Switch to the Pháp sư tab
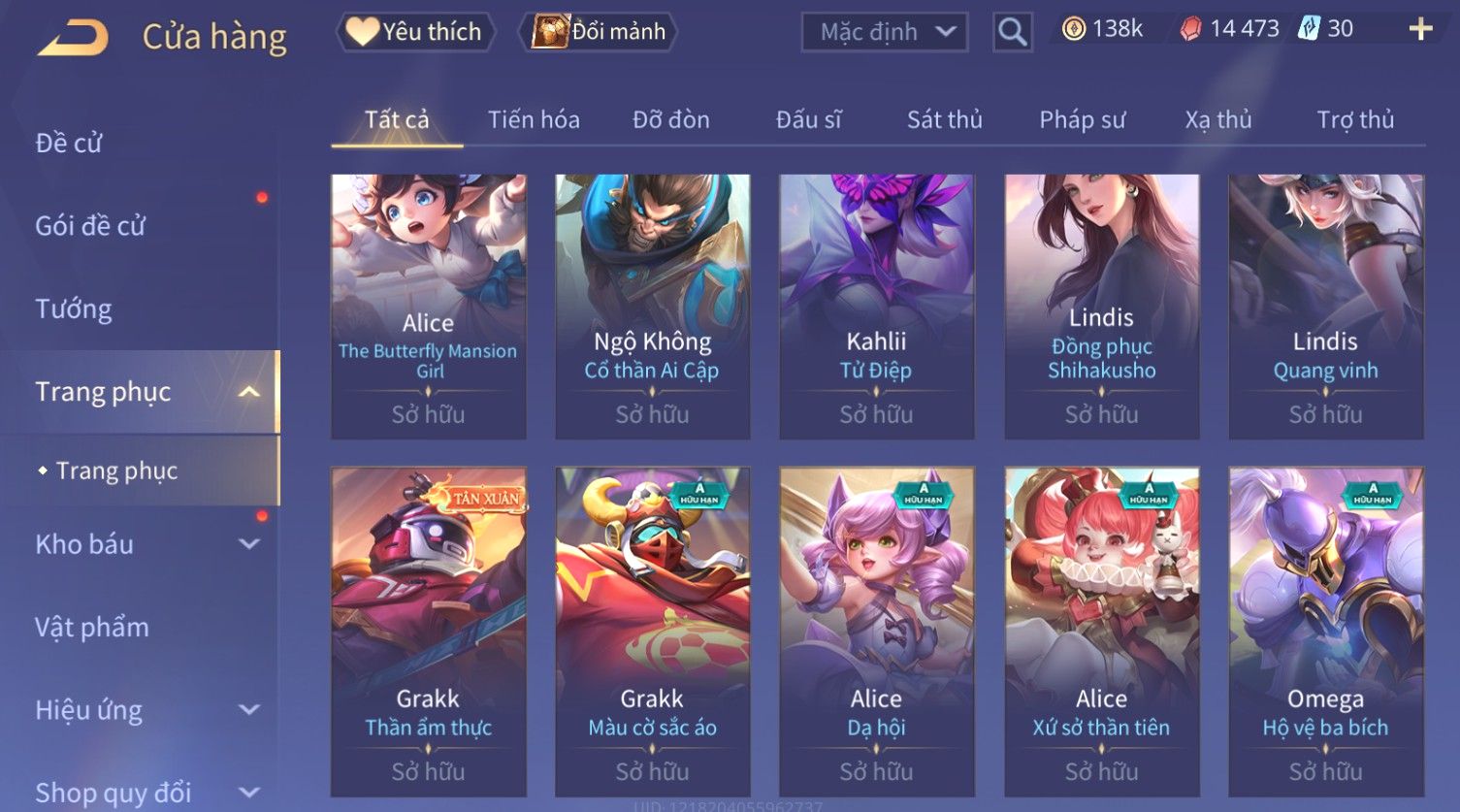The height and width of the screenshot is (812, 1460). (1083, 120)
